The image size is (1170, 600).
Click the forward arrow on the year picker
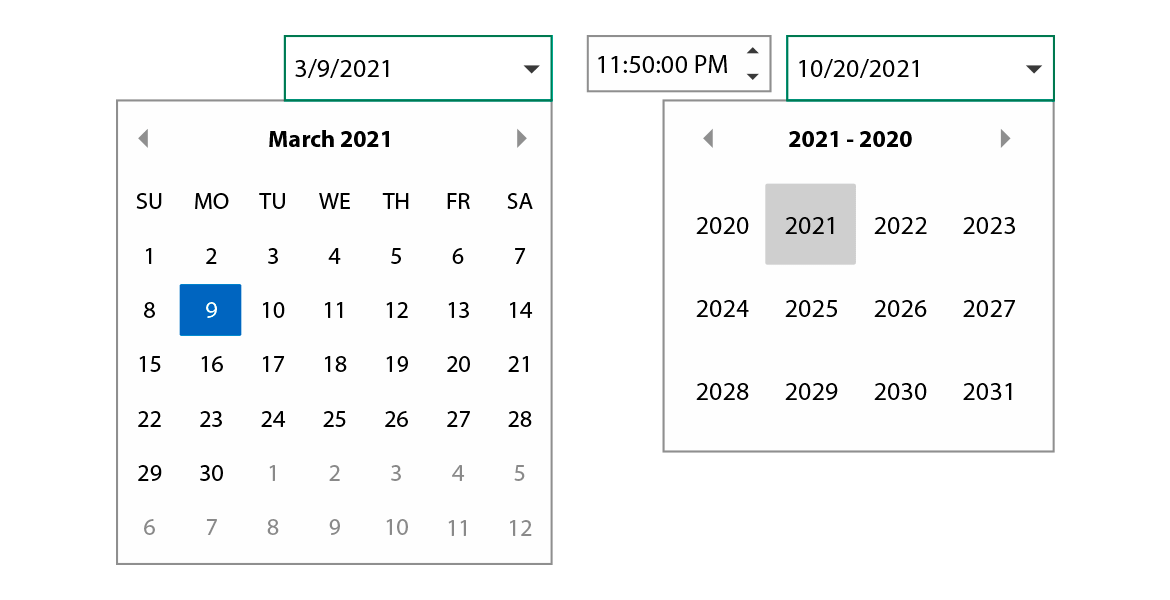tap(1005, 139)
